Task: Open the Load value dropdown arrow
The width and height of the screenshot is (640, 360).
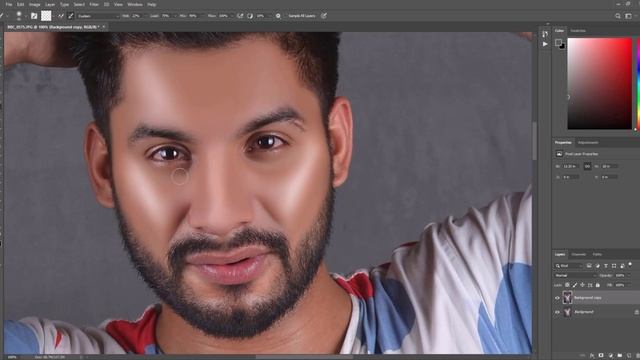Action: 175,16
